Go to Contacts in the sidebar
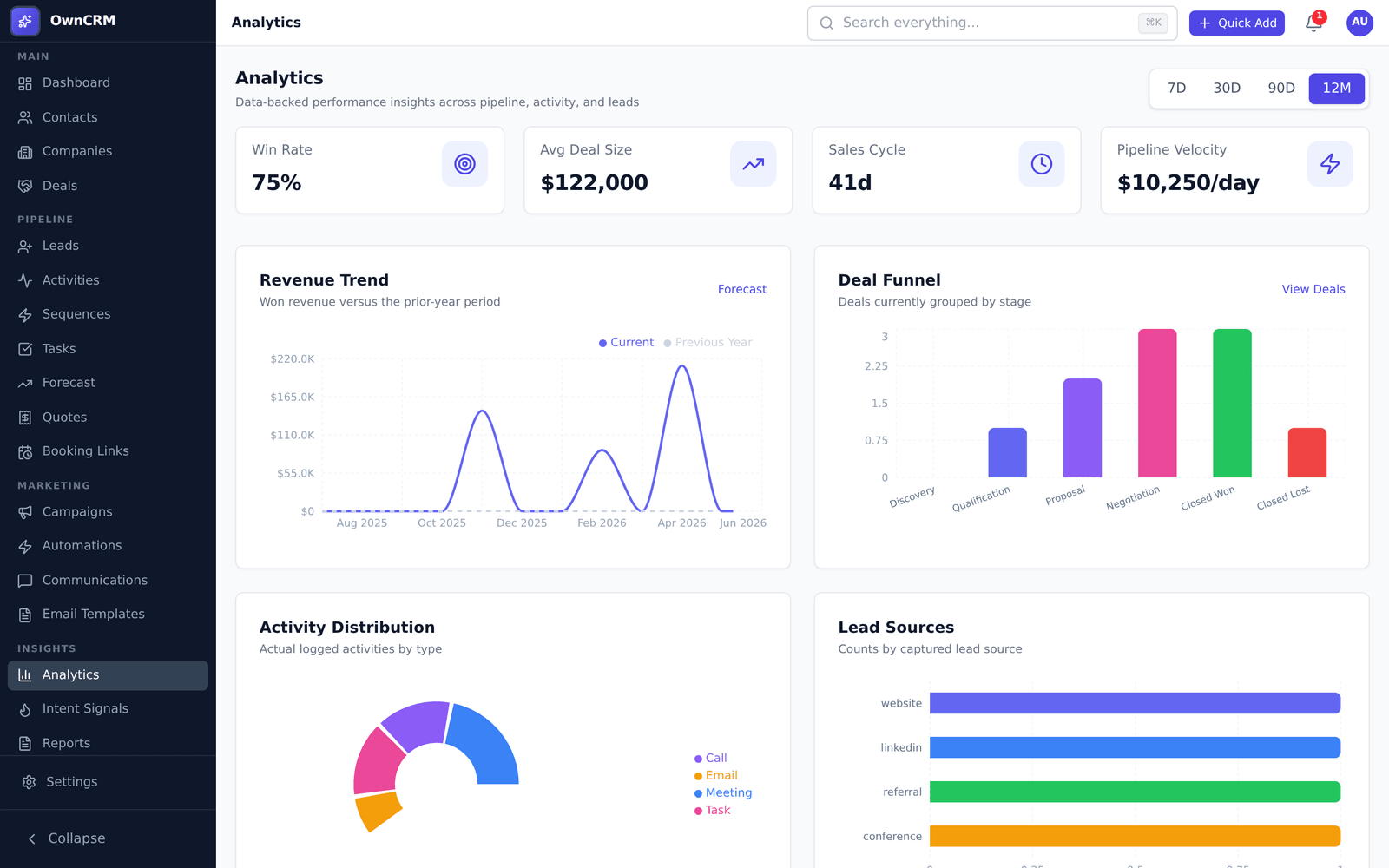This screenshot has width=1389, height=868. (108, 117)
